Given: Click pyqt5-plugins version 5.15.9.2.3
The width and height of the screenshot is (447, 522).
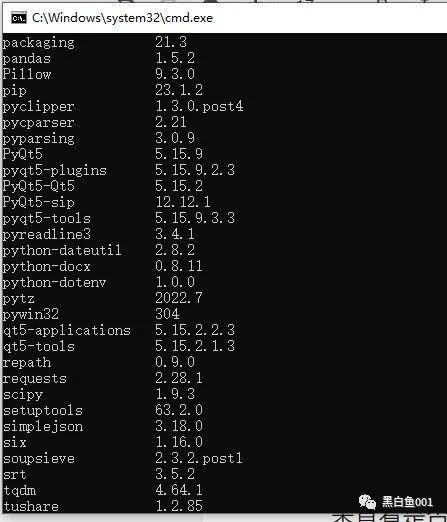Looking at the screenshot, I should point(195,170).
